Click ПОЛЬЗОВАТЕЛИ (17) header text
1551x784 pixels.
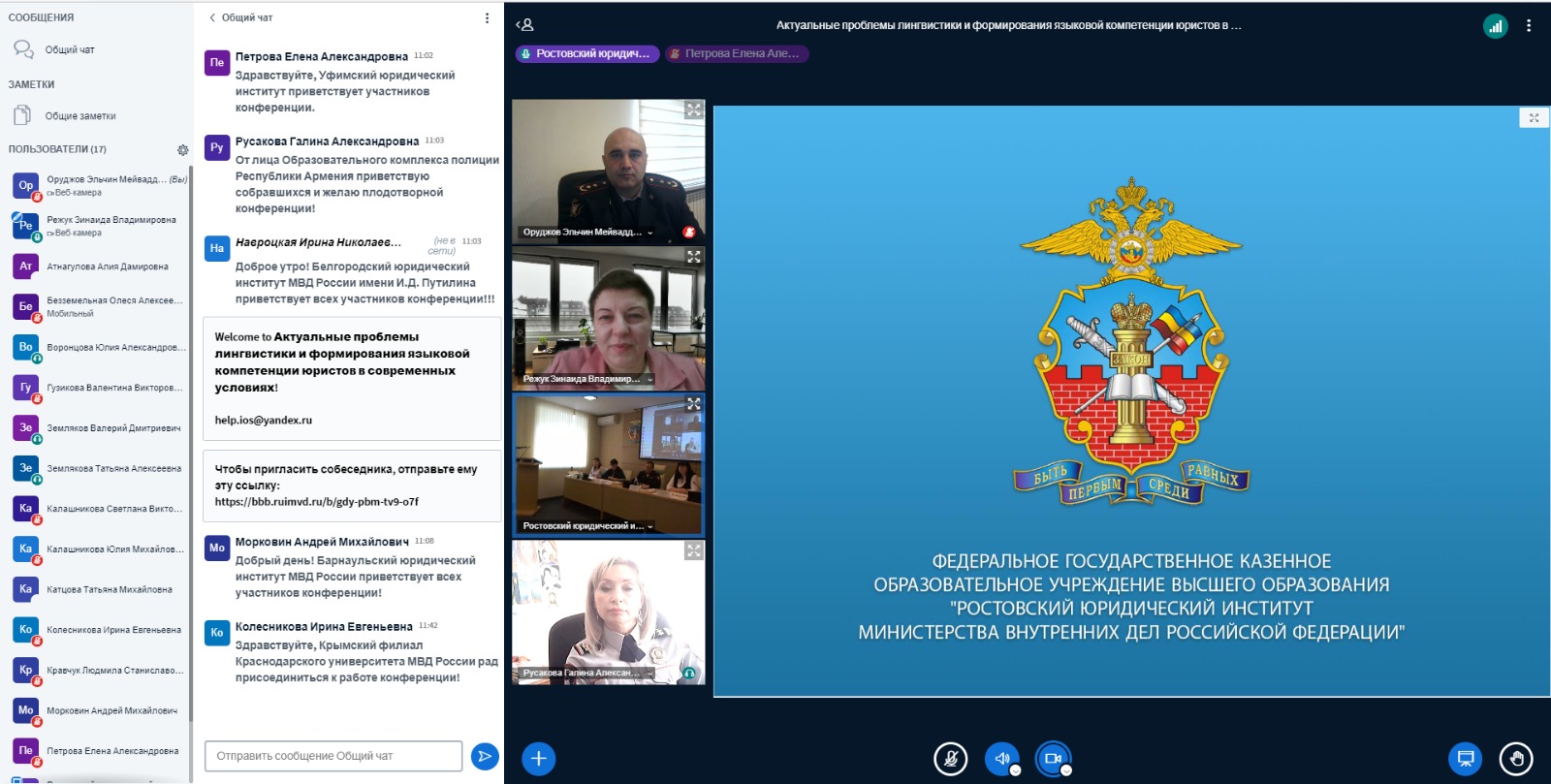tap(57, 149)
